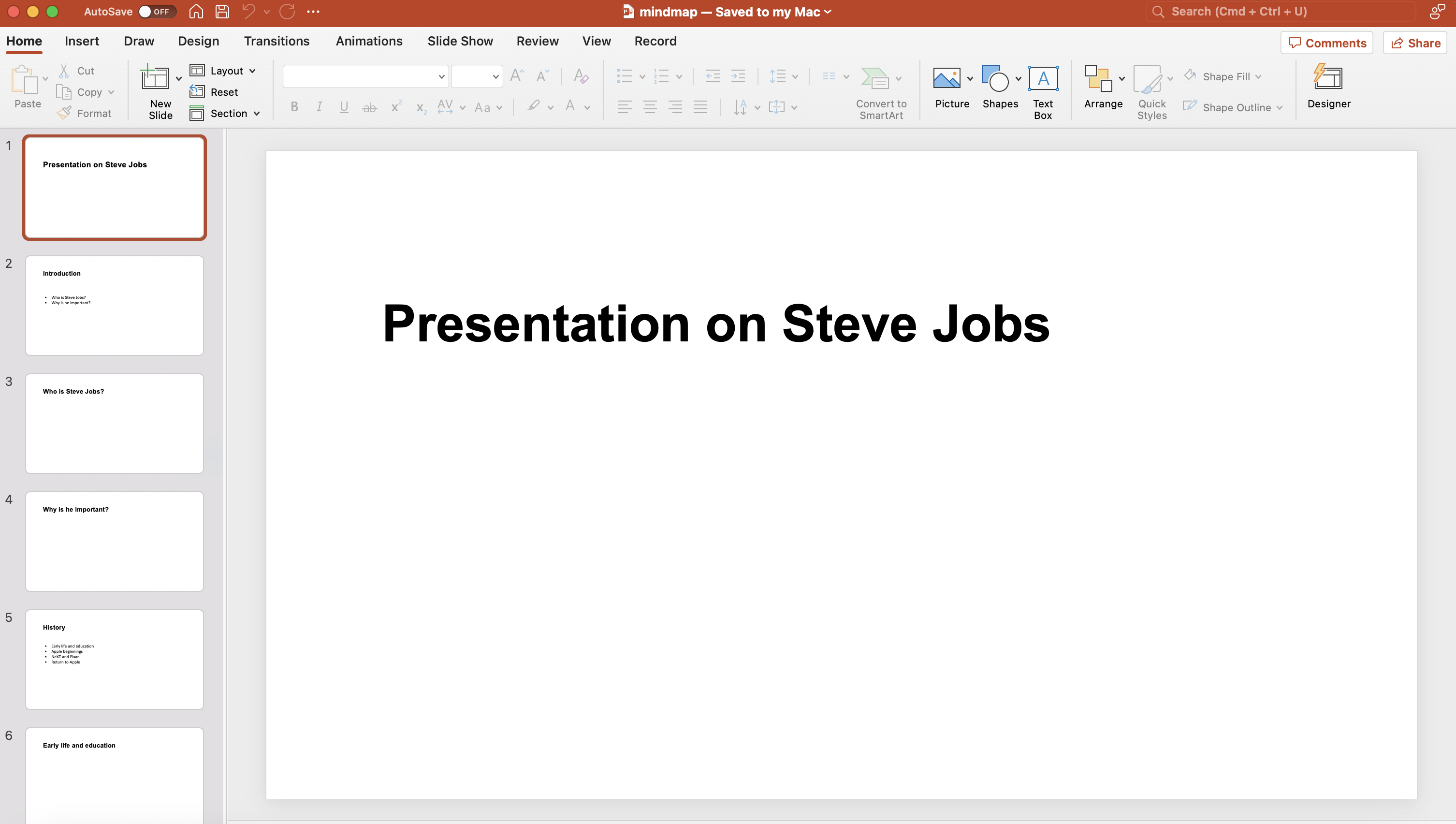Open the Slide Show tab

[x=460, y=41]
